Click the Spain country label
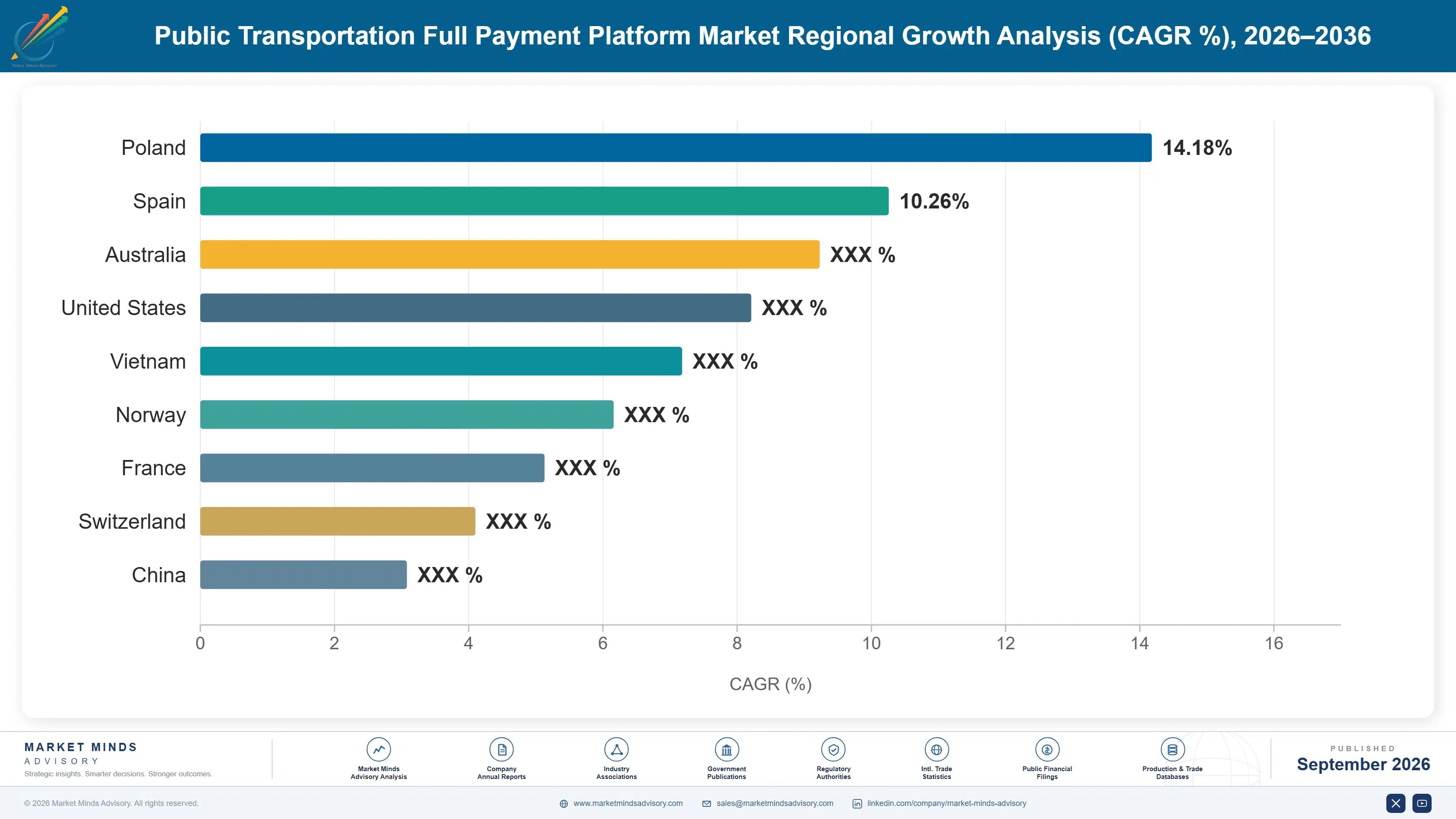The height and width of the screenshot is (819, 1456). tap(159, 201)
